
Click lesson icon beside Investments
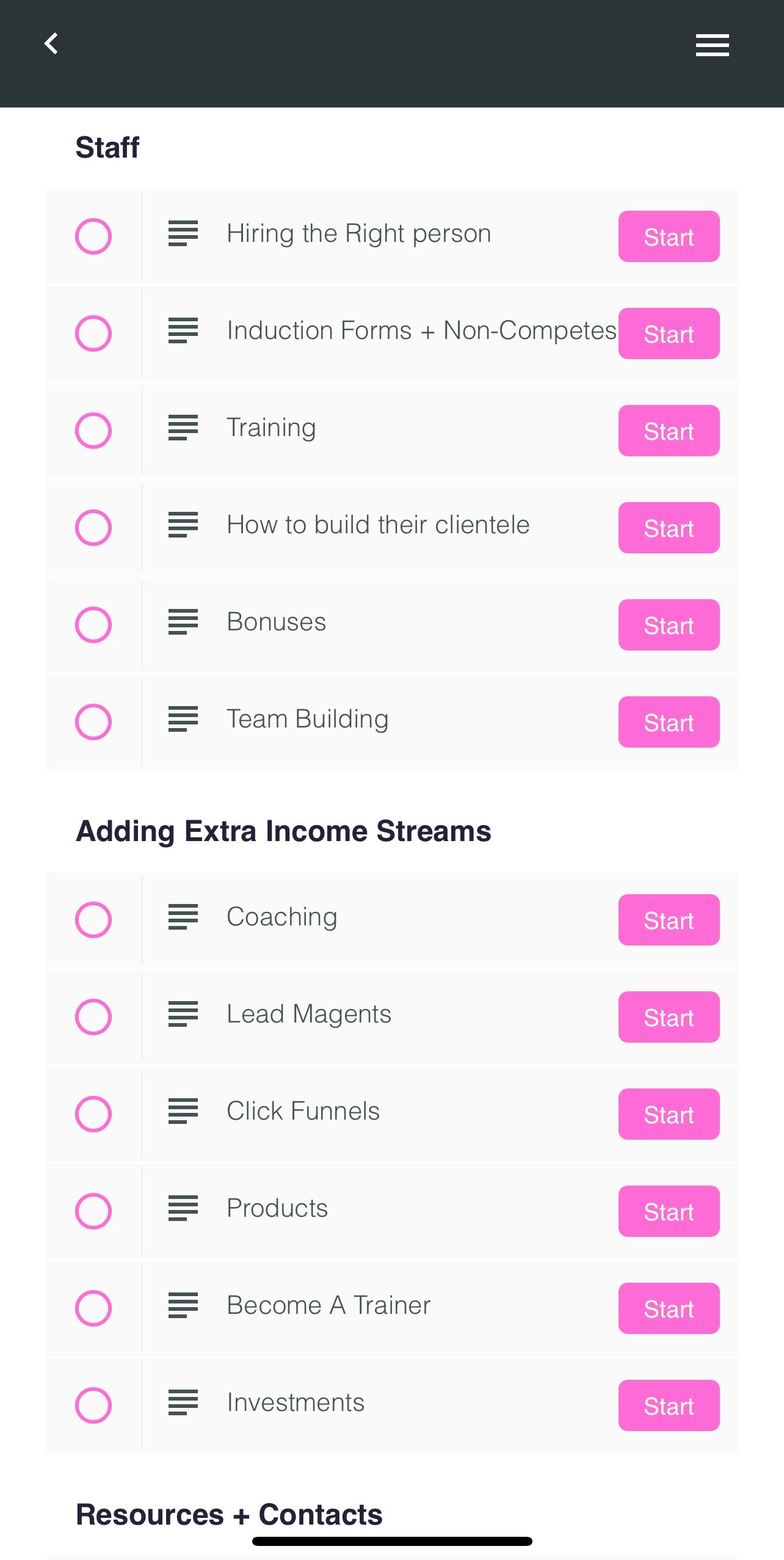(183, 1402)
